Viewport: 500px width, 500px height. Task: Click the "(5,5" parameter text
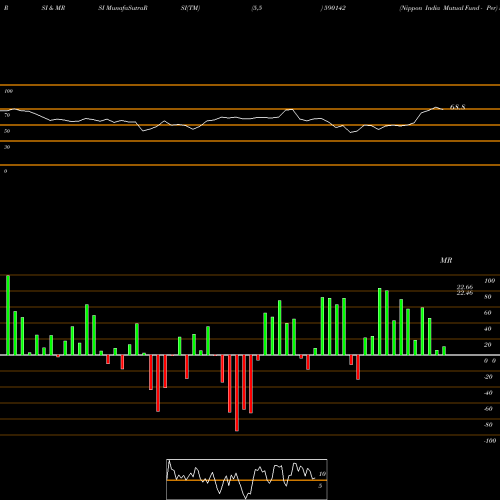coord(257,8)
